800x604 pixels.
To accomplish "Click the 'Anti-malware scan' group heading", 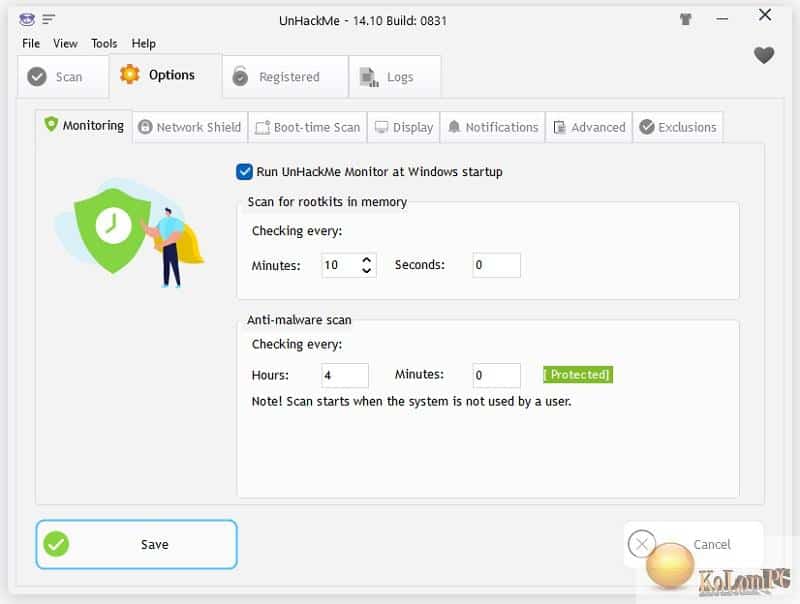I will (x=299, y=320).
